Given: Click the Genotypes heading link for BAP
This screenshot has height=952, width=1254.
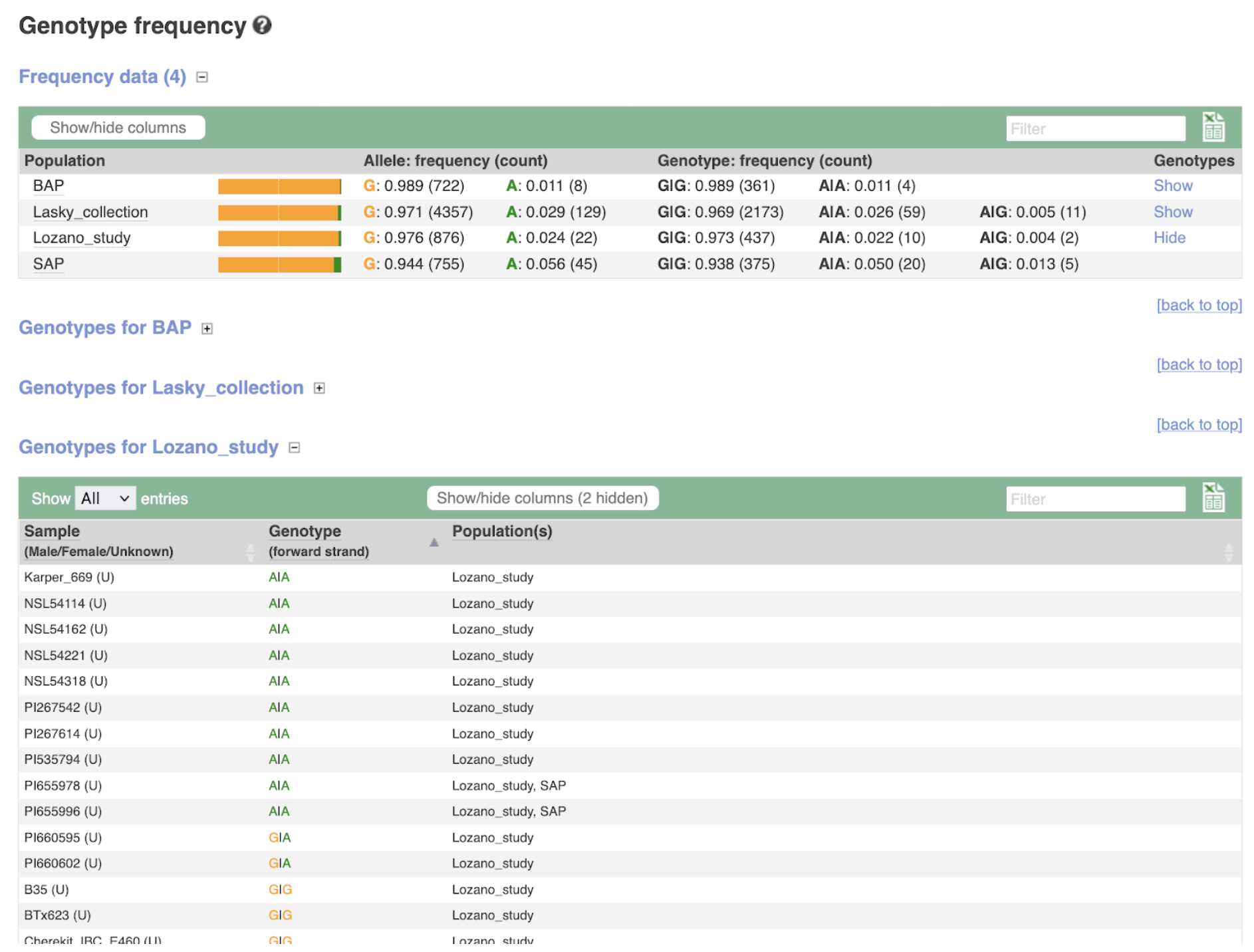Looking at the screenshot, I should point(105,328).
